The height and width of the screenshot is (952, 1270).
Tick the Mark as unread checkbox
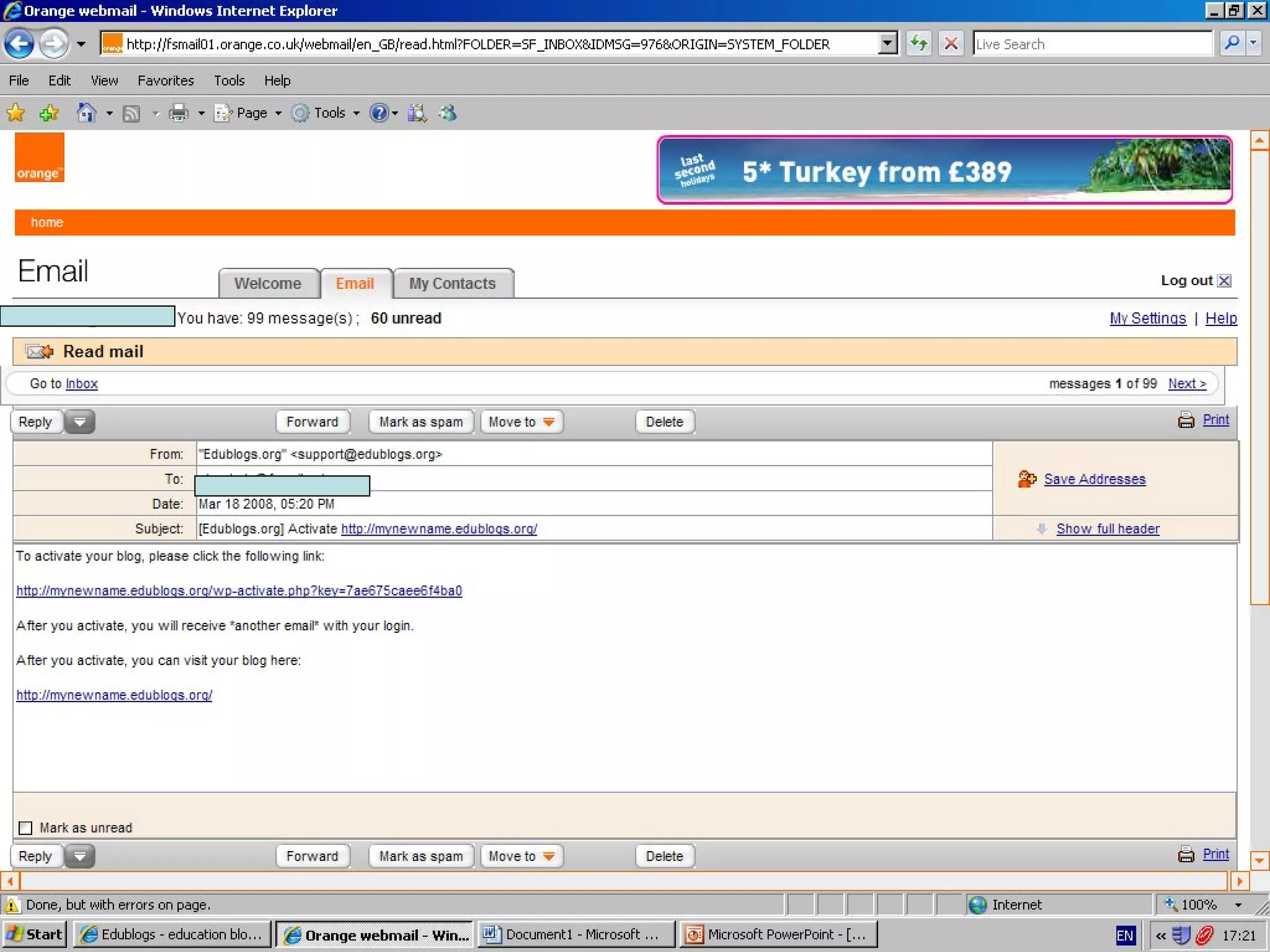point(25,828)
